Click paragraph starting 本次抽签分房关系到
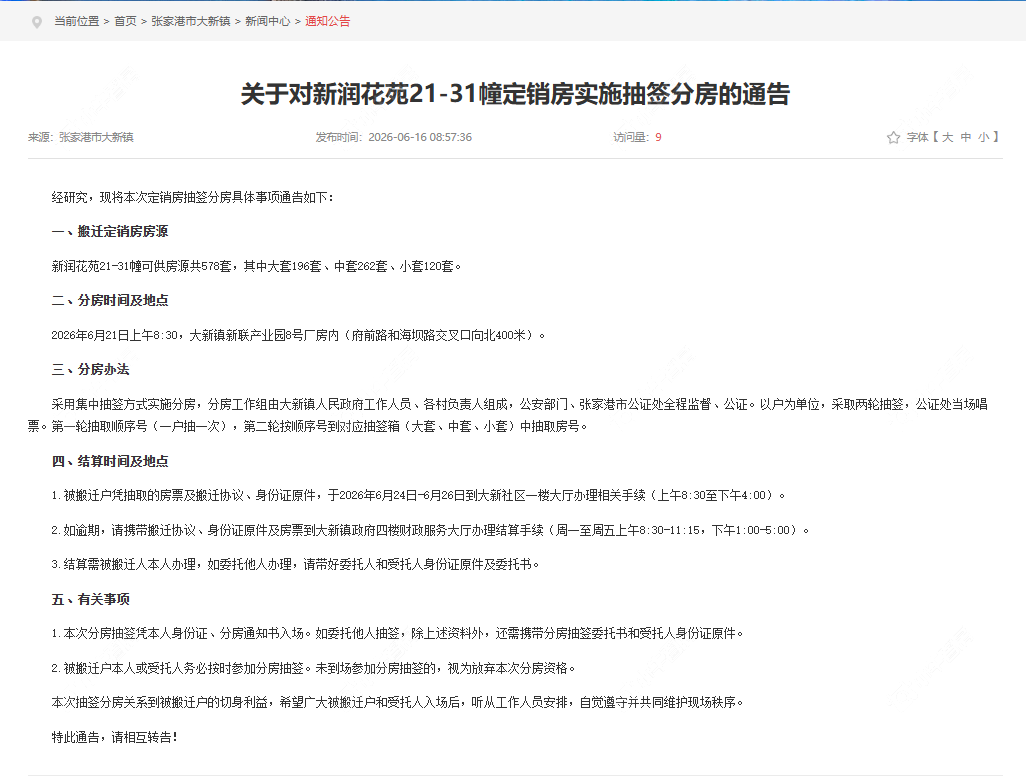Screen dimensions: 1026x777 point(397,702)
